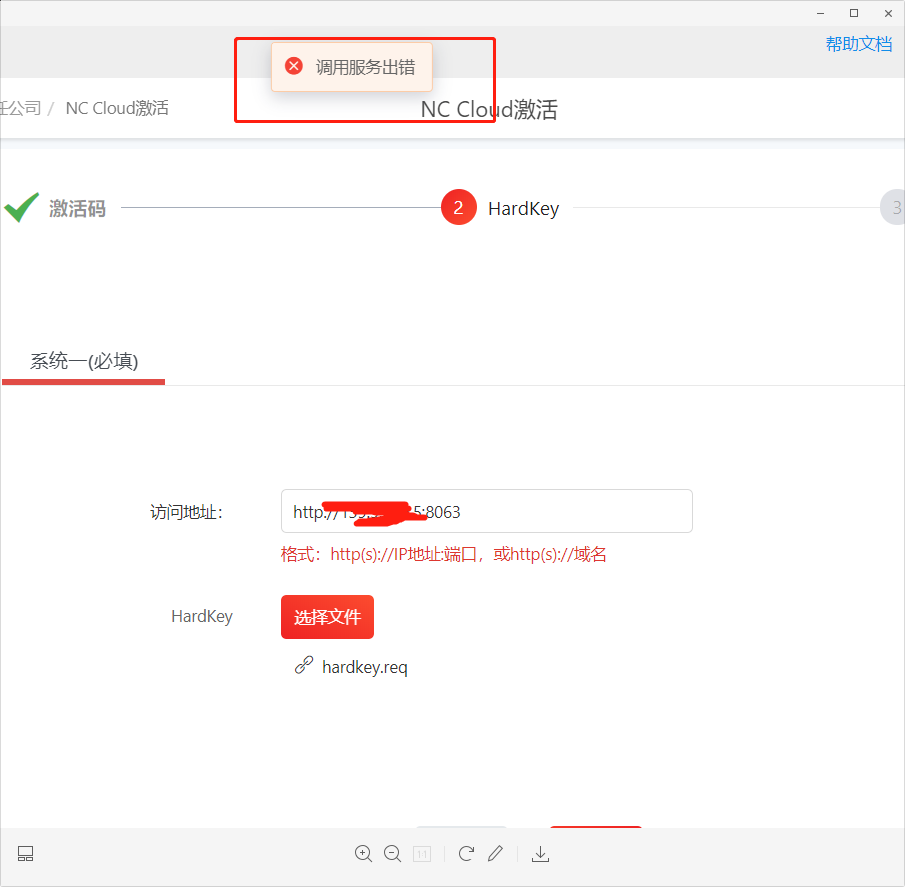The width and height of the screenshot is (905, 887).
Task: Reset image to 1:1 actual size
Action: pos(422,854)
